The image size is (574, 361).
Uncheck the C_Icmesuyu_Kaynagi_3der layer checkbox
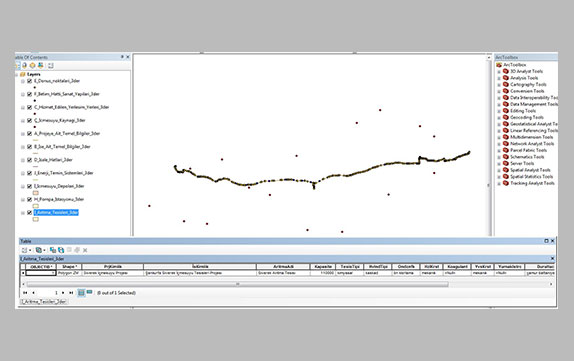pyautogui.click(x=30, y=120)
